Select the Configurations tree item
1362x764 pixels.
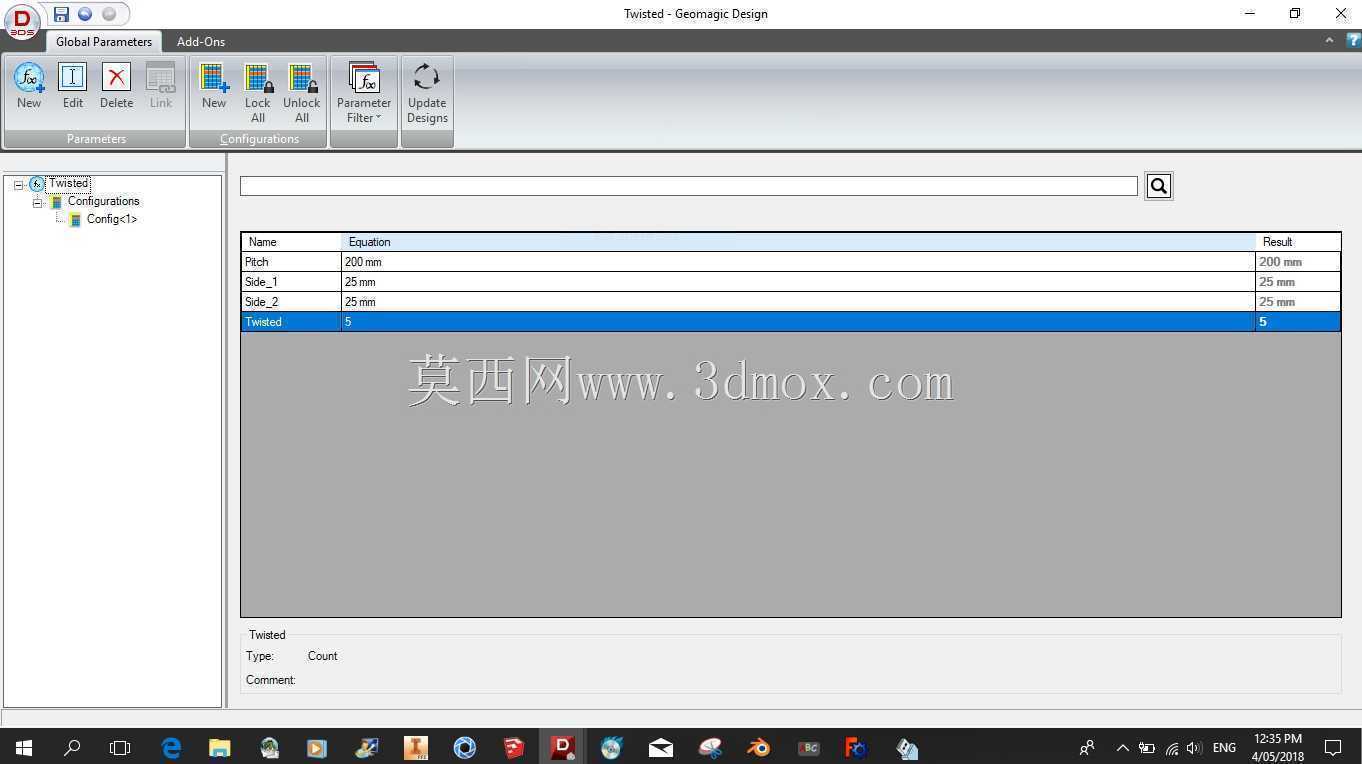pos(103,202)
